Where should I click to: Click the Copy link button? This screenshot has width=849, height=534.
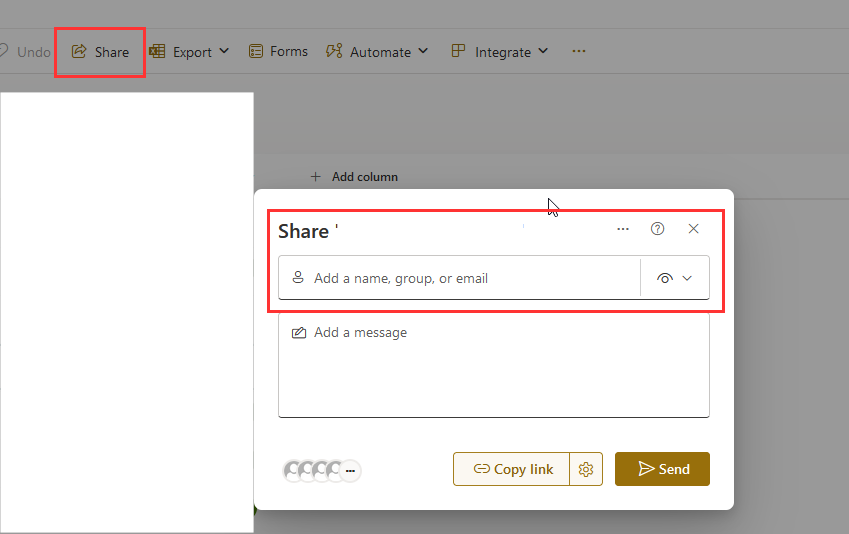click(x=512, y=469)
